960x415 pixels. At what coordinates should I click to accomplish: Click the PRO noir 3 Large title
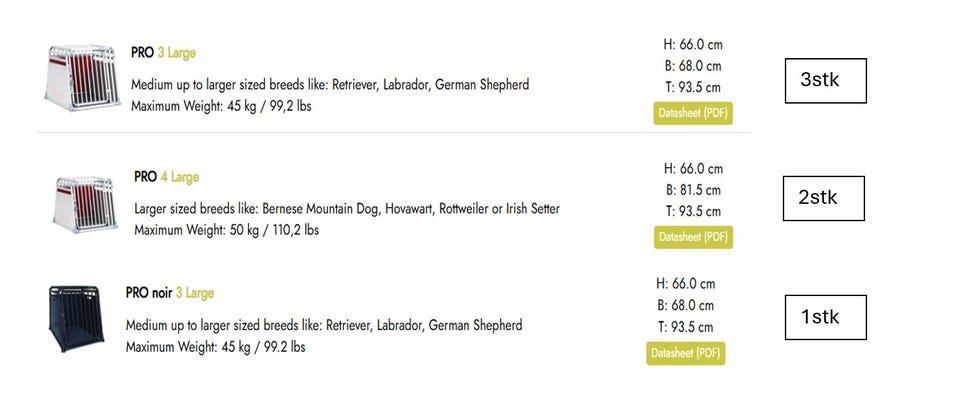pos(169,293)
